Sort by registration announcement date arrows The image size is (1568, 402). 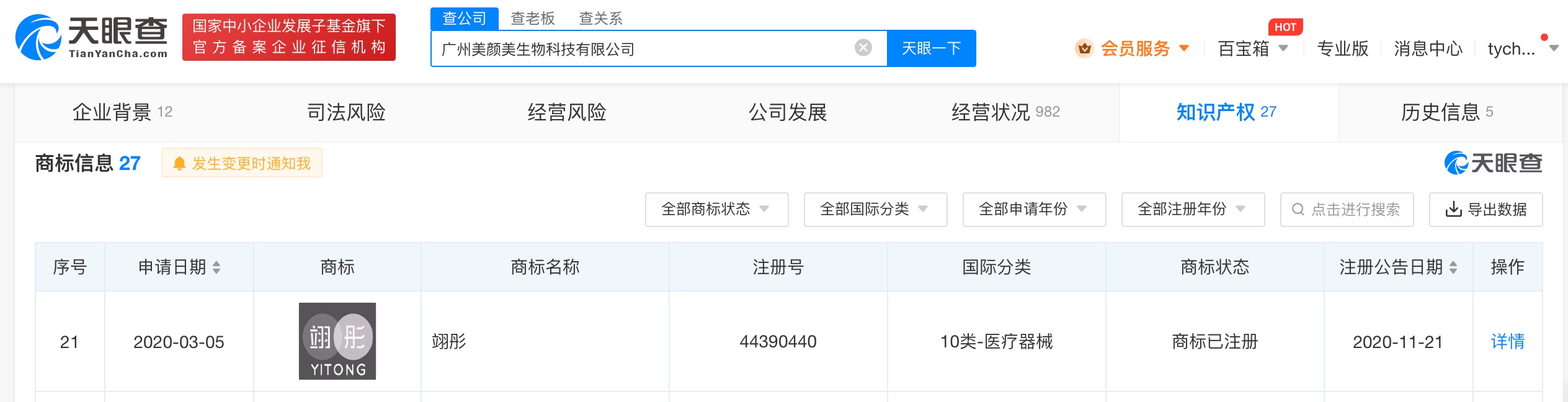[1453, 267]
